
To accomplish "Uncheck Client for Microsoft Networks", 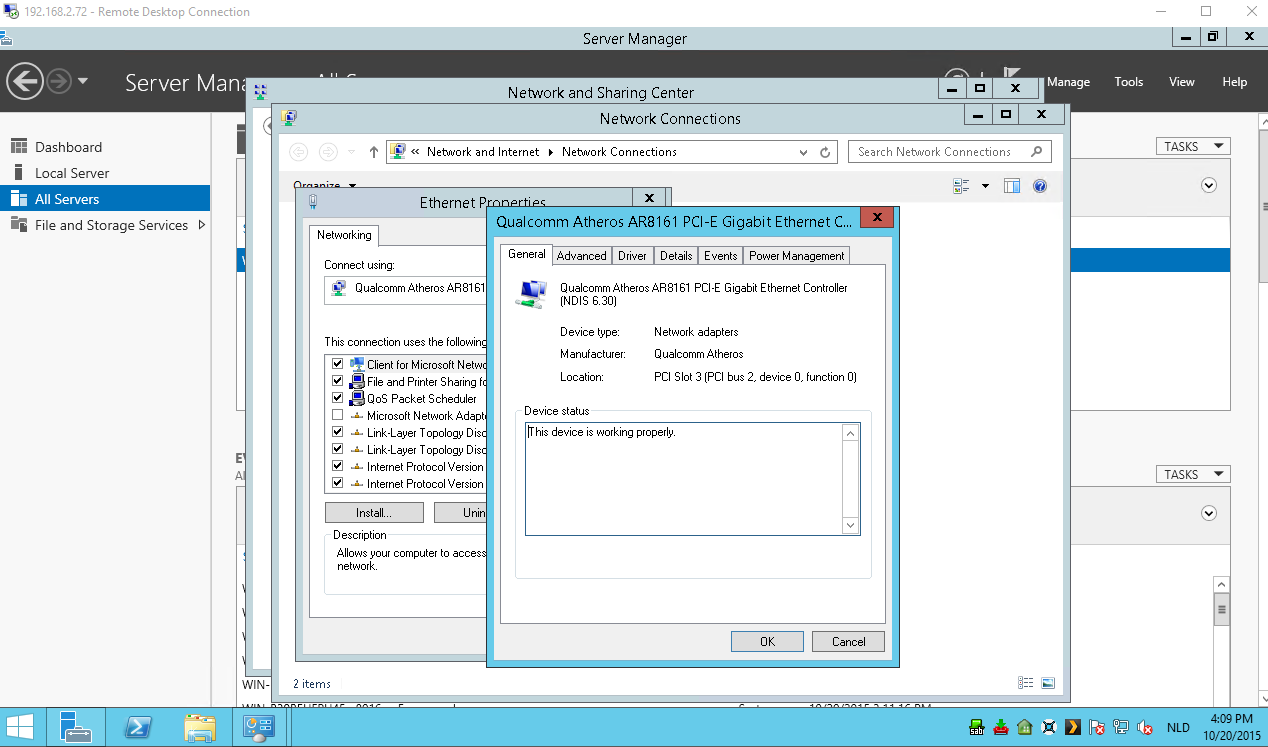I will click(337, 364).
